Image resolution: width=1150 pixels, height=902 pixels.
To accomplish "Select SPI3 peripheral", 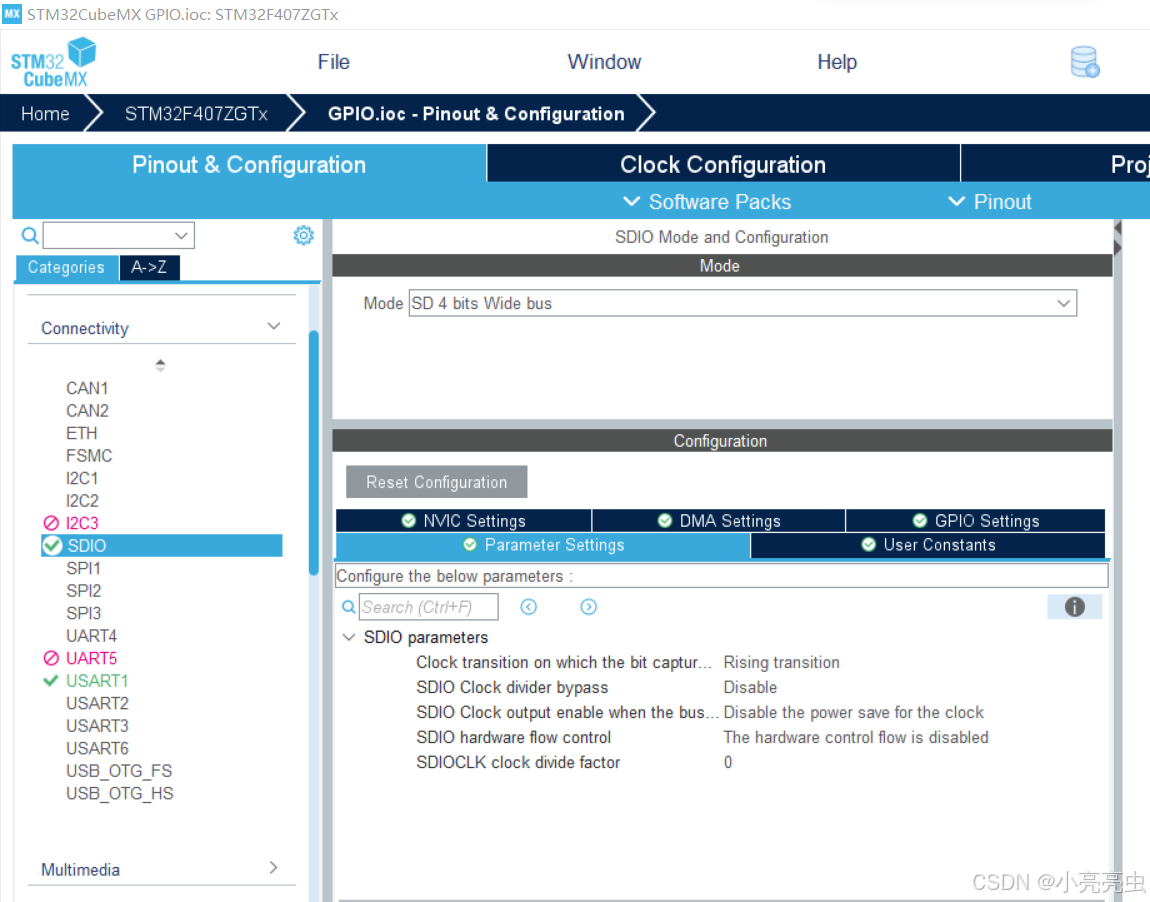I will pos(84,613).
